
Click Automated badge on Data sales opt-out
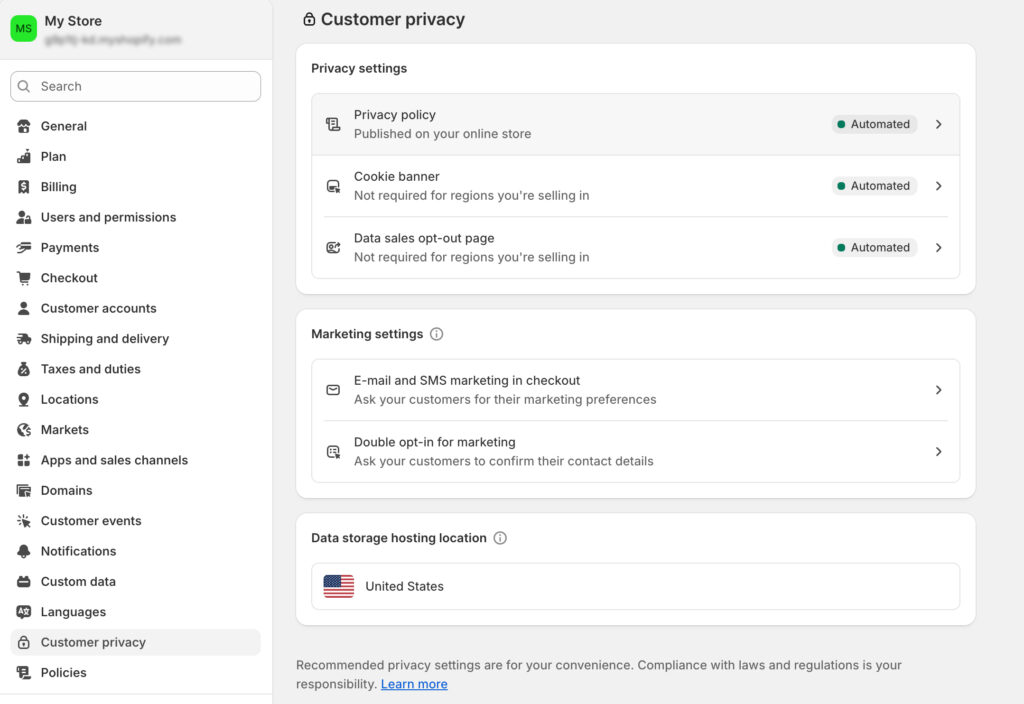pyautogui.click(x=874, y=248)
